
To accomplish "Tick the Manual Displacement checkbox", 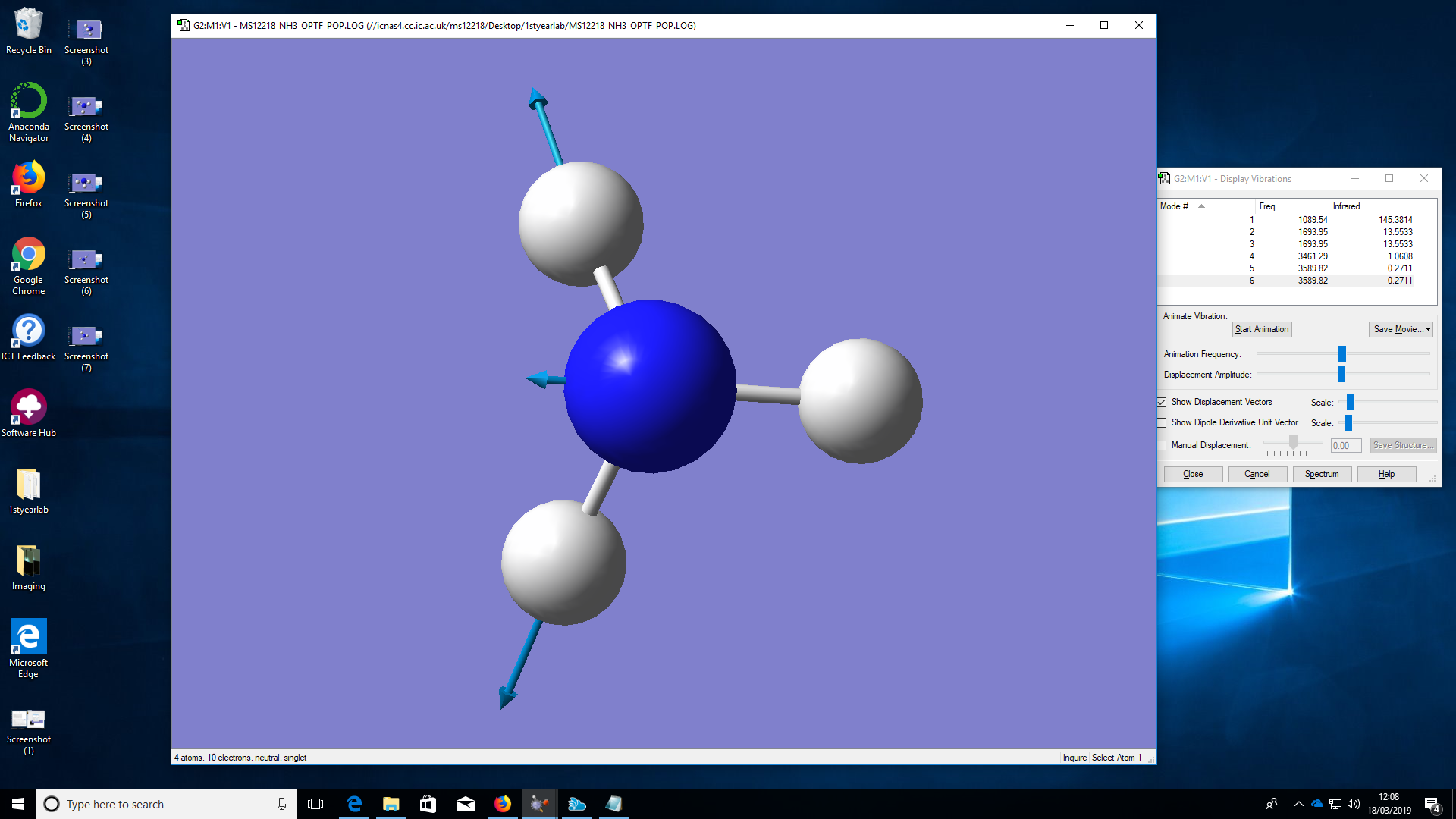I will [1162, 445].
